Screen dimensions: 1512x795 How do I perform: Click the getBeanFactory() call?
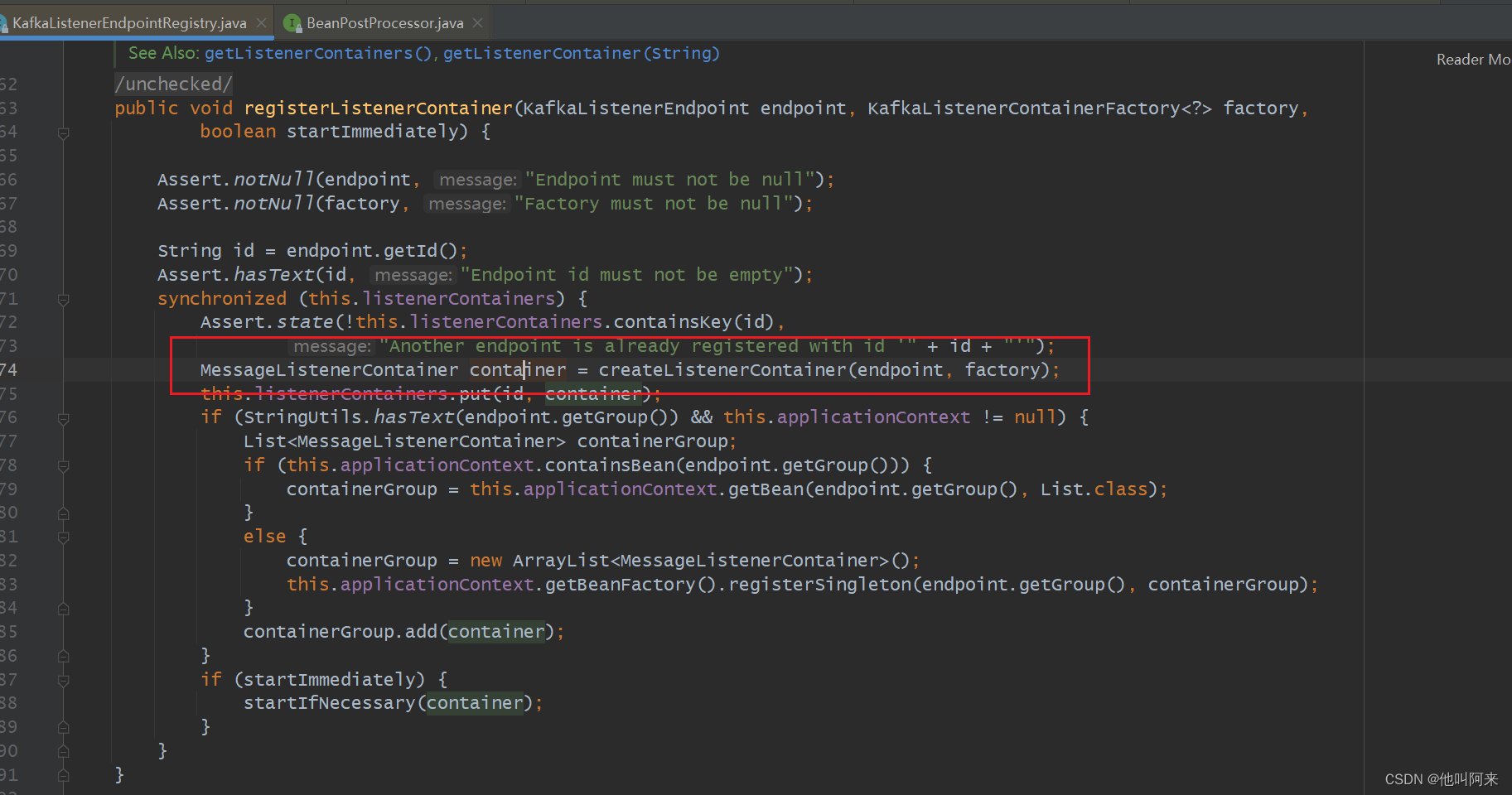tap(630, 585)
